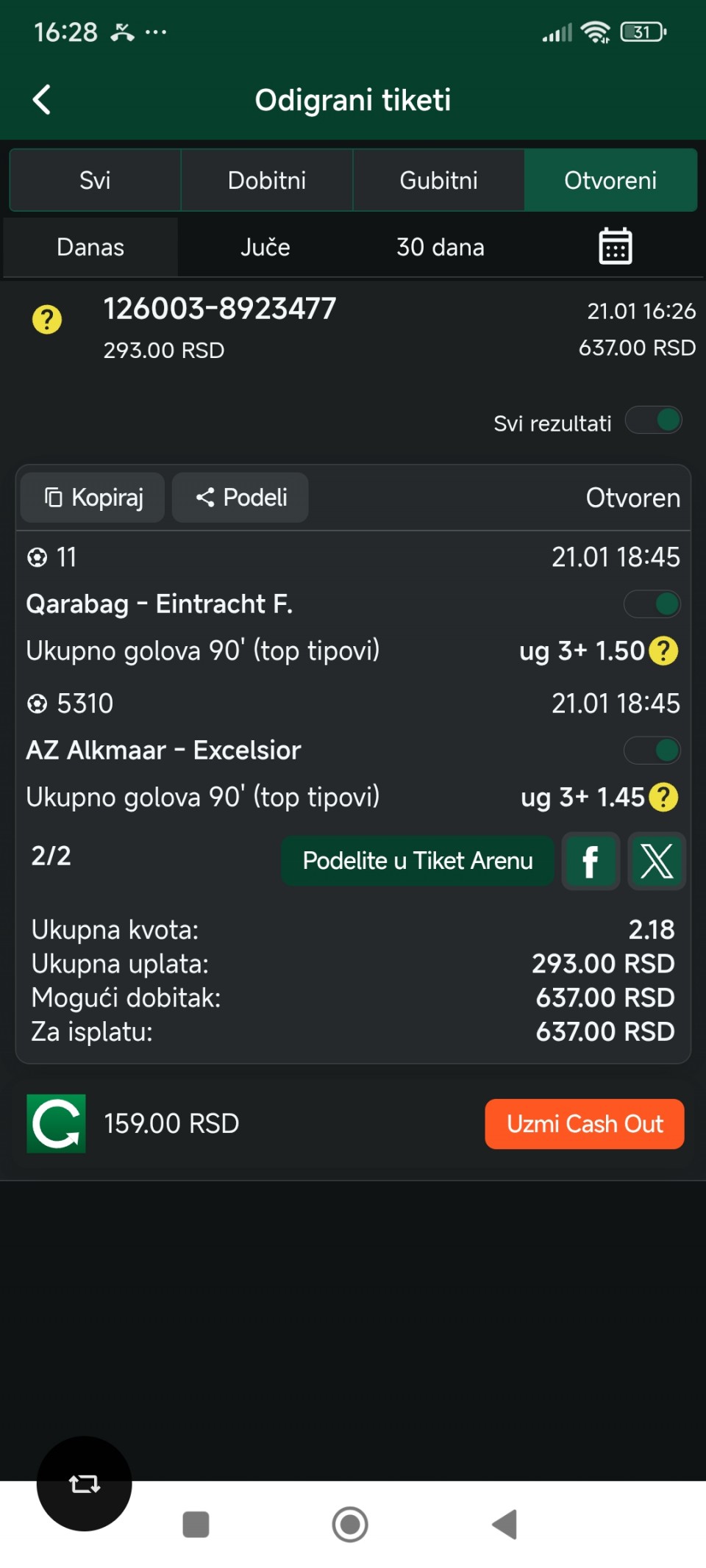Tap the Podeli share button
Image resolution: width=706 pixels, height=1568 pixels.
click(x=240, y=498)
